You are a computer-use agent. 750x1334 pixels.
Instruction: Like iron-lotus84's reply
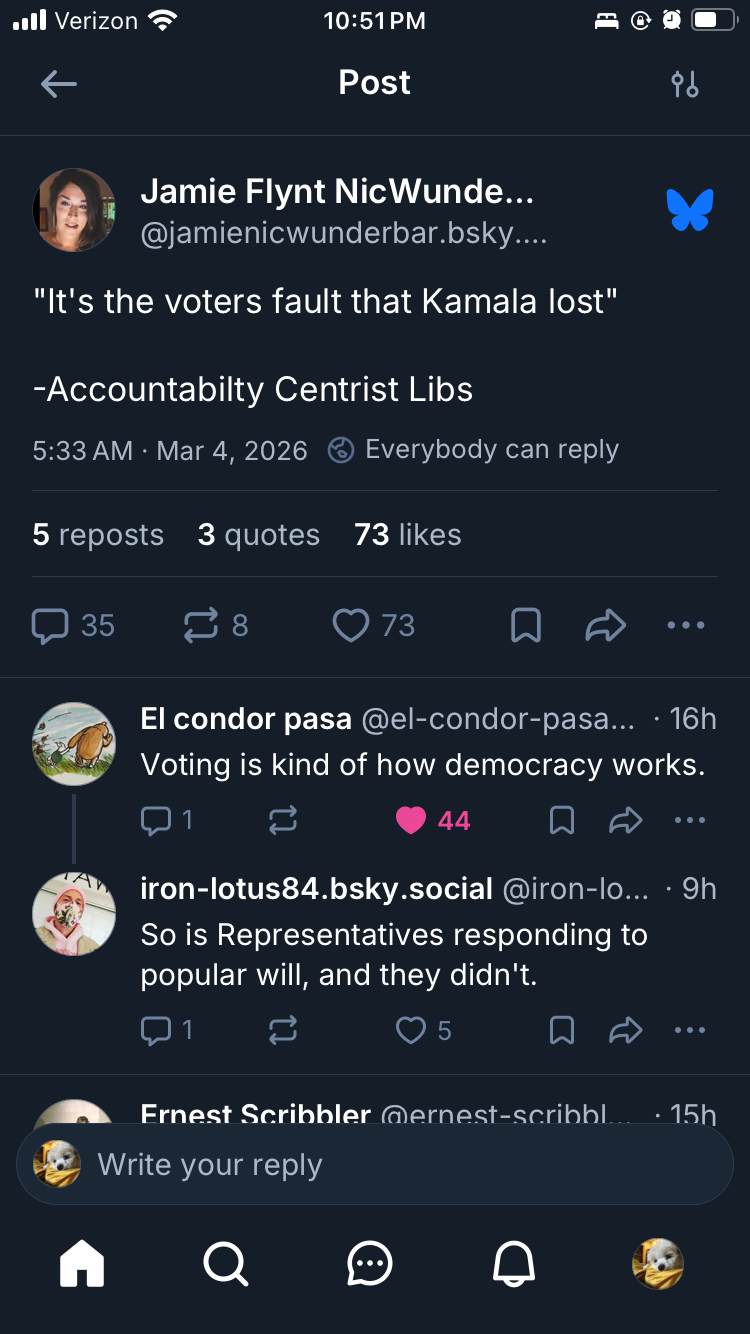point(411,1030)
